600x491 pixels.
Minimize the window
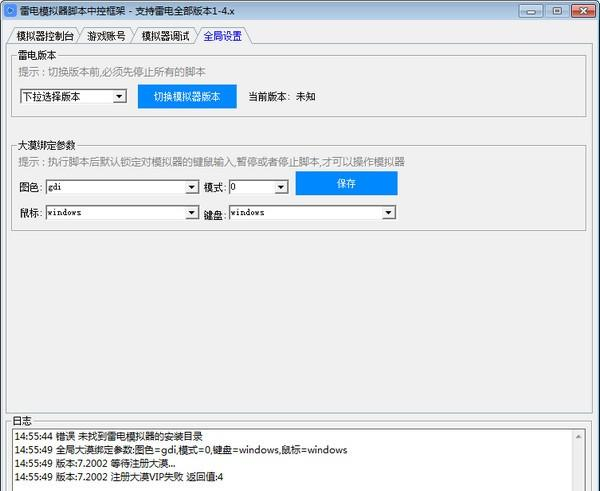tap(531, 11)
